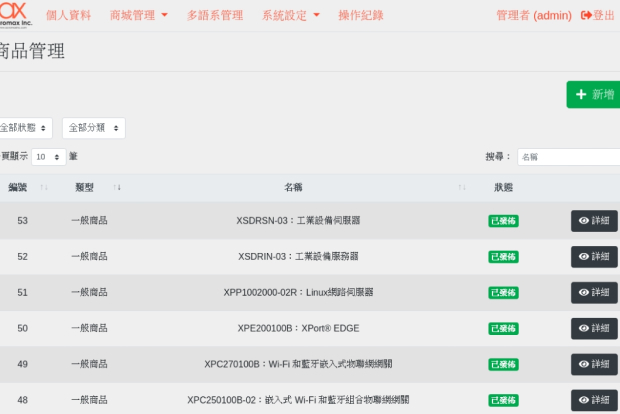Change the rows-per-page 10 dropdown
The image size is (620, 414).
pos(48,157)
